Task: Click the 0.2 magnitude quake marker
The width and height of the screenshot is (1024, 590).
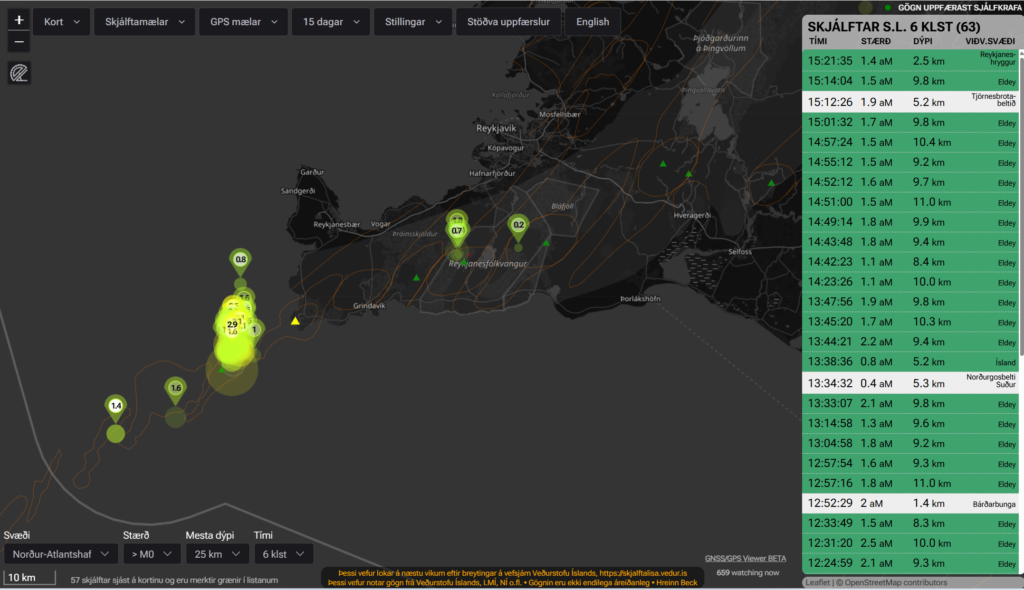Action: 518,226
